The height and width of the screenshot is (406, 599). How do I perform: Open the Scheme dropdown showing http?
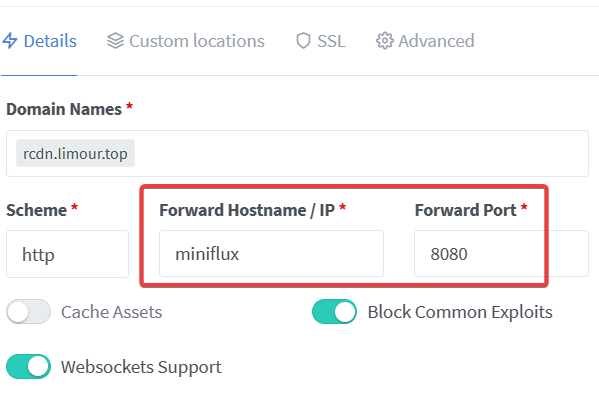point(67,254)
